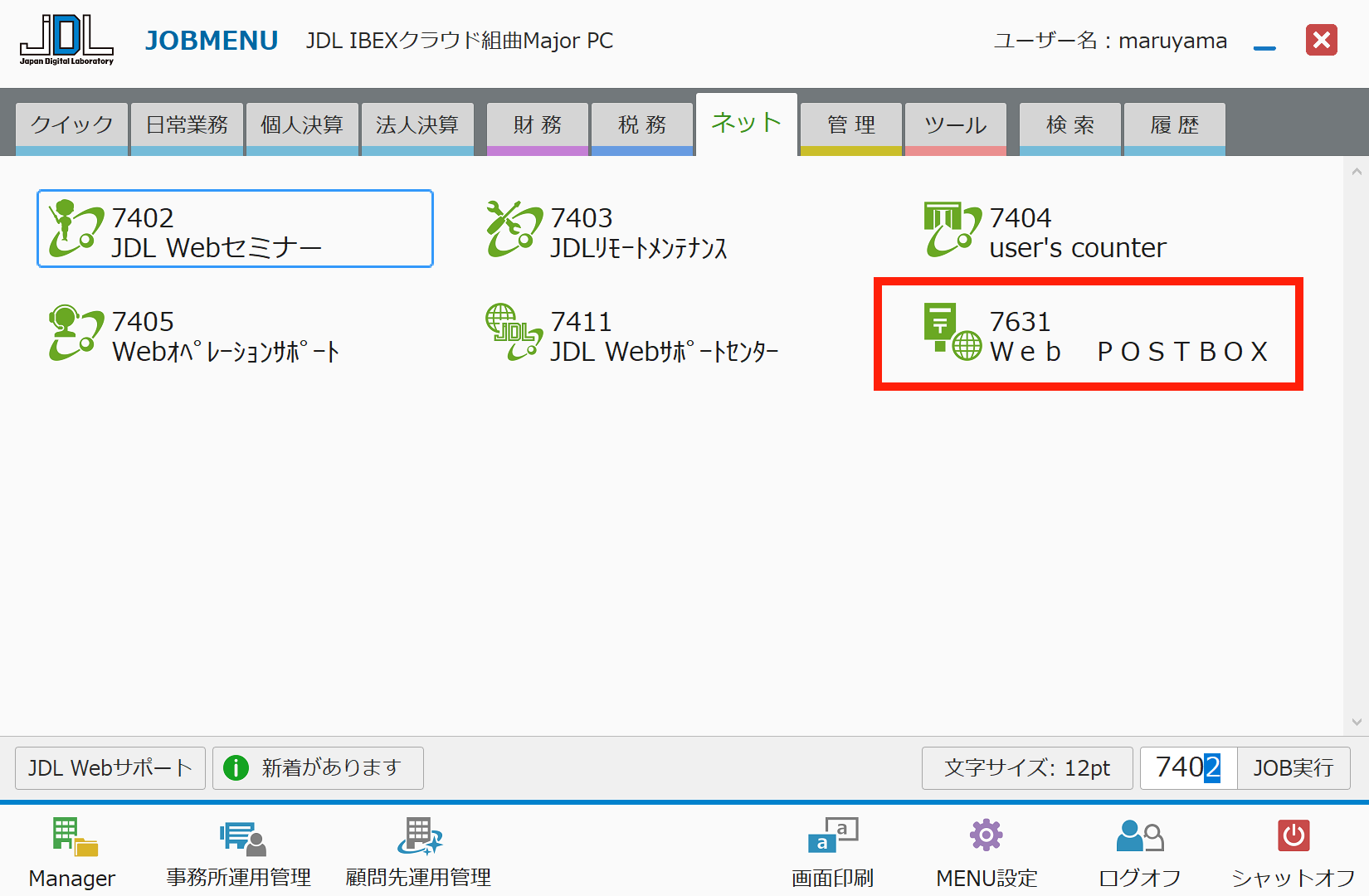
Task: Click the JDL logo at top left
Action: (x=66, y=40)
